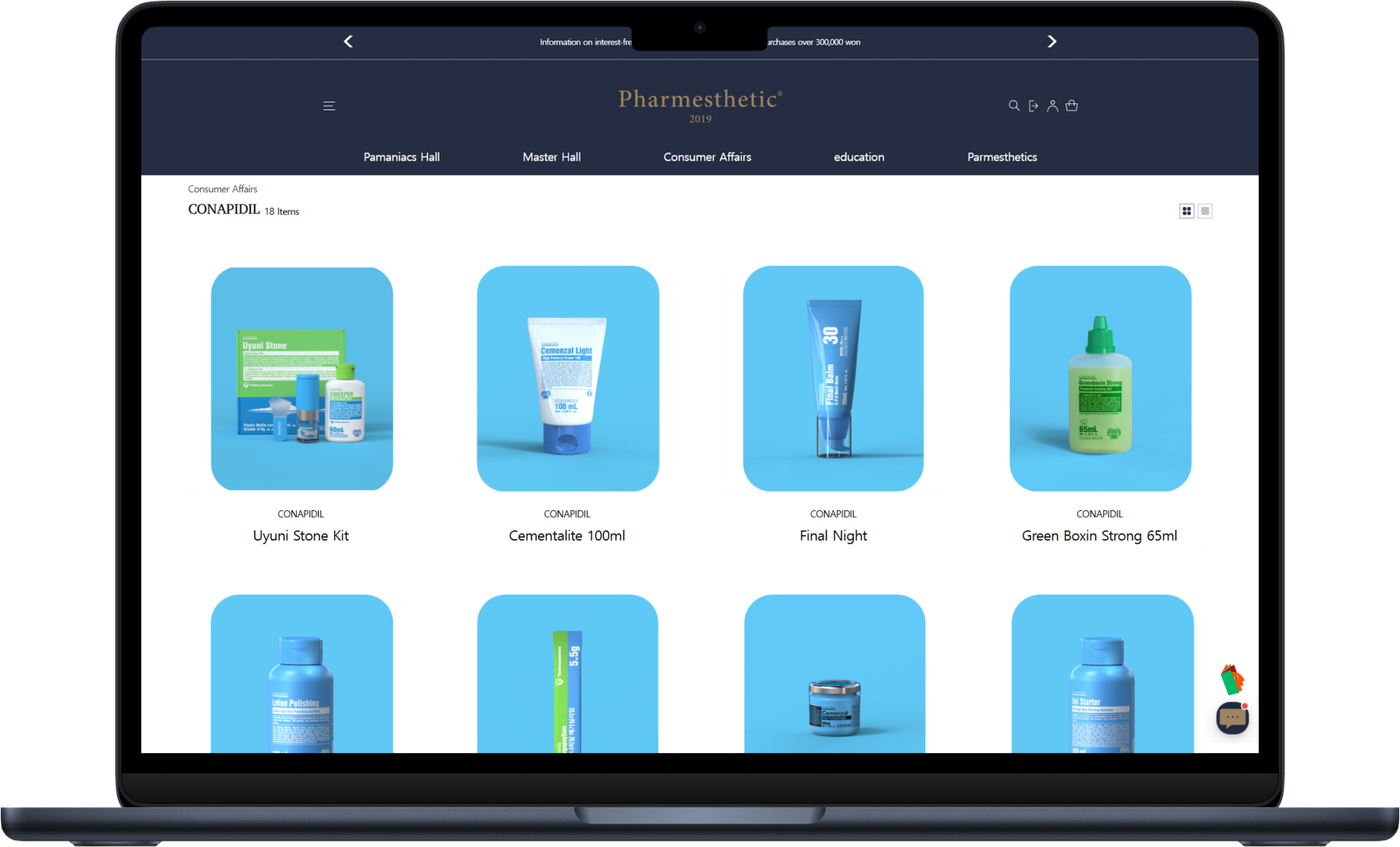Open Master Hall menu

coord(552,157)
